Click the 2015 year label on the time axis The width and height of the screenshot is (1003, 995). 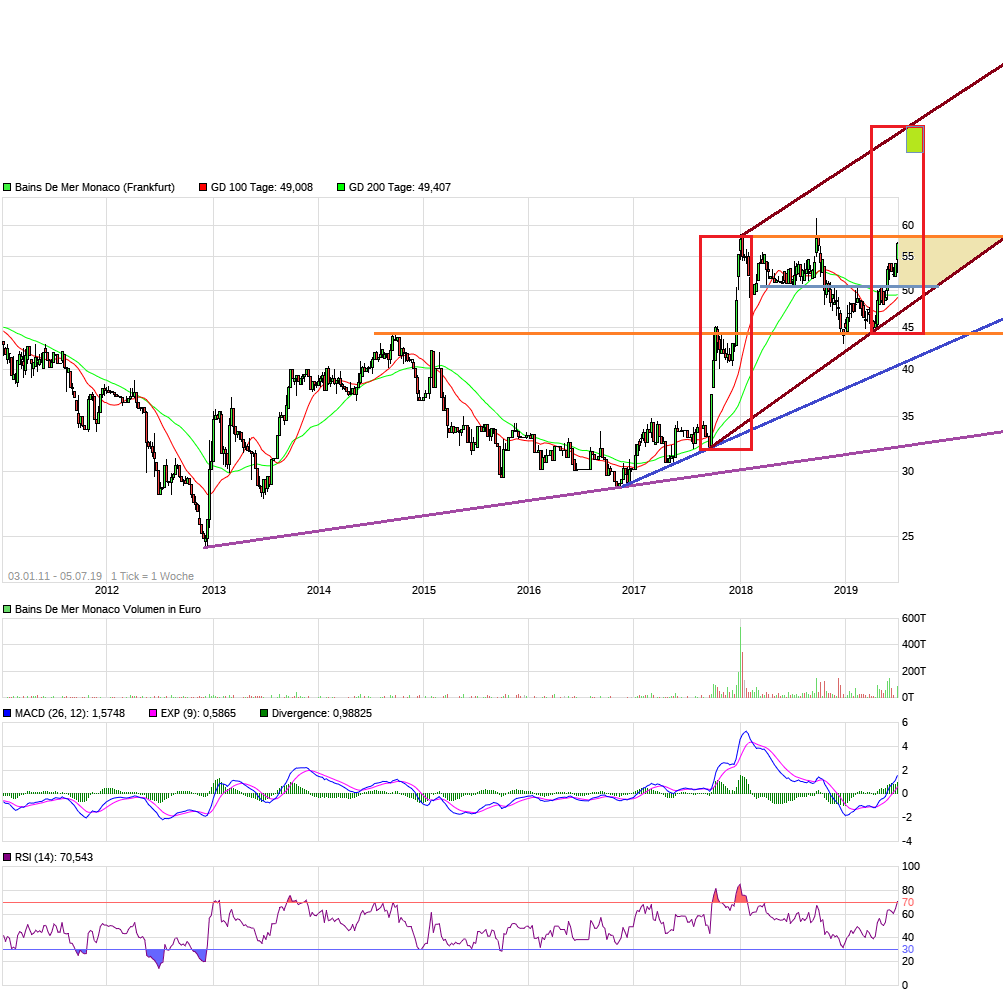pos(423,591)
